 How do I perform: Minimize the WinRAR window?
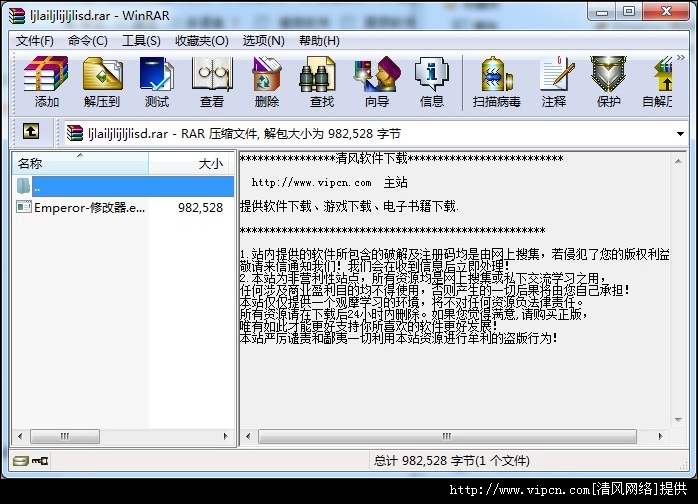click(602, 12)
